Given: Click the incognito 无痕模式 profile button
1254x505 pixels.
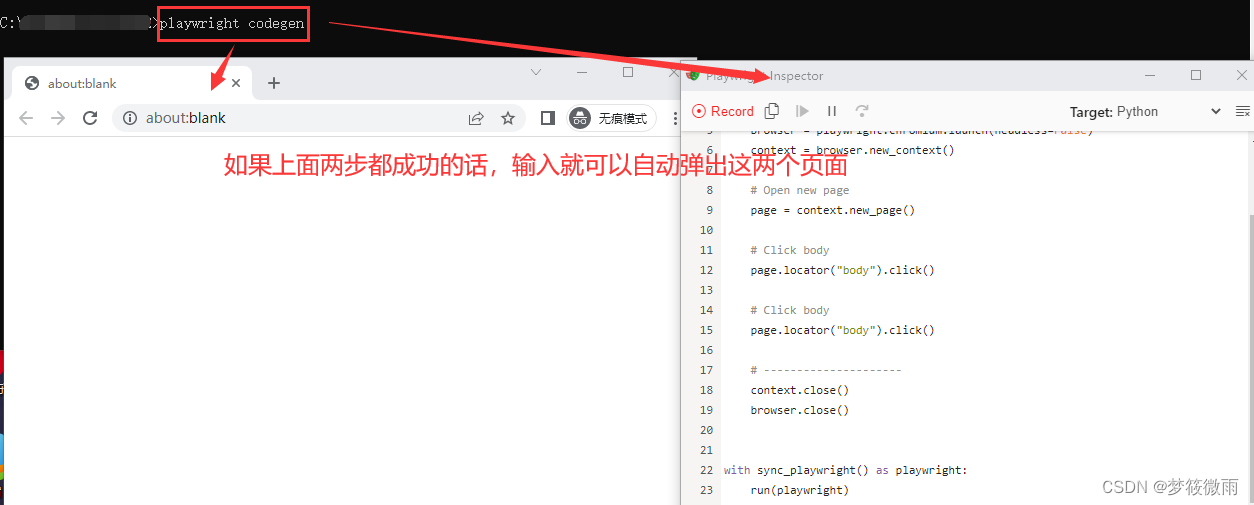Looking at the screenshot, I should [611, 118].
